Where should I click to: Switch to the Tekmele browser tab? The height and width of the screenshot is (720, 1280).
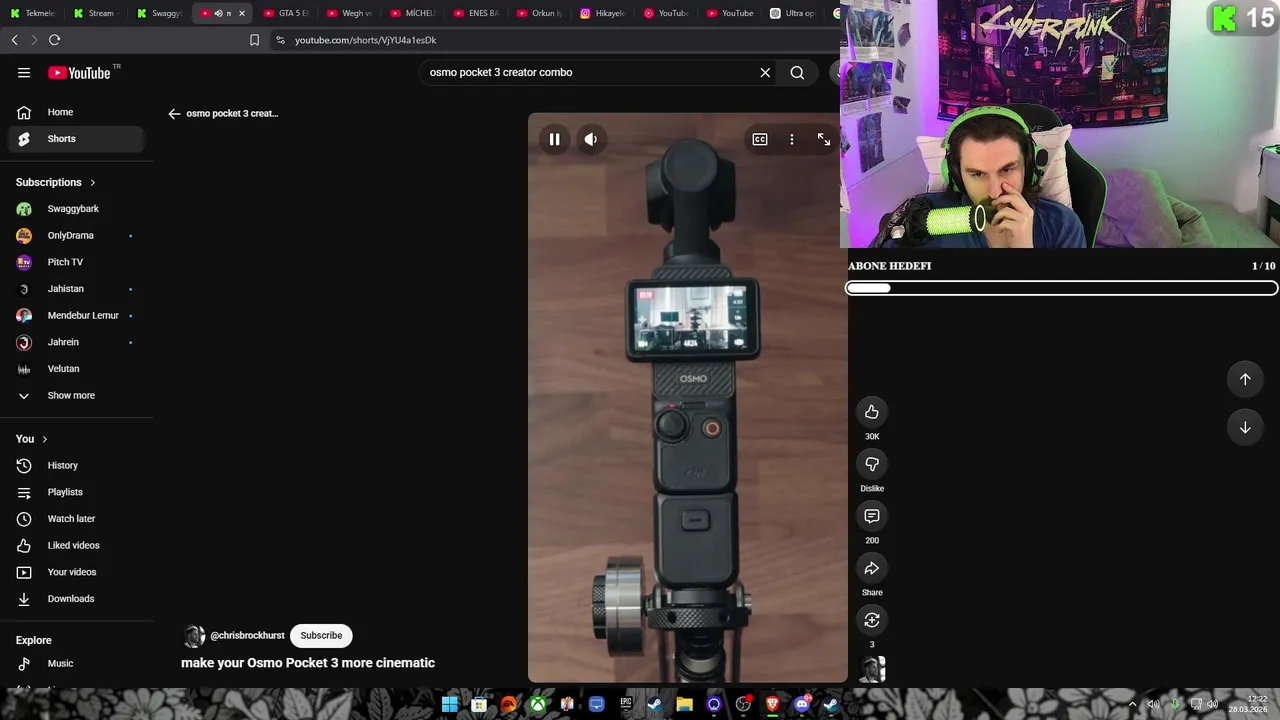pos(34,13)
